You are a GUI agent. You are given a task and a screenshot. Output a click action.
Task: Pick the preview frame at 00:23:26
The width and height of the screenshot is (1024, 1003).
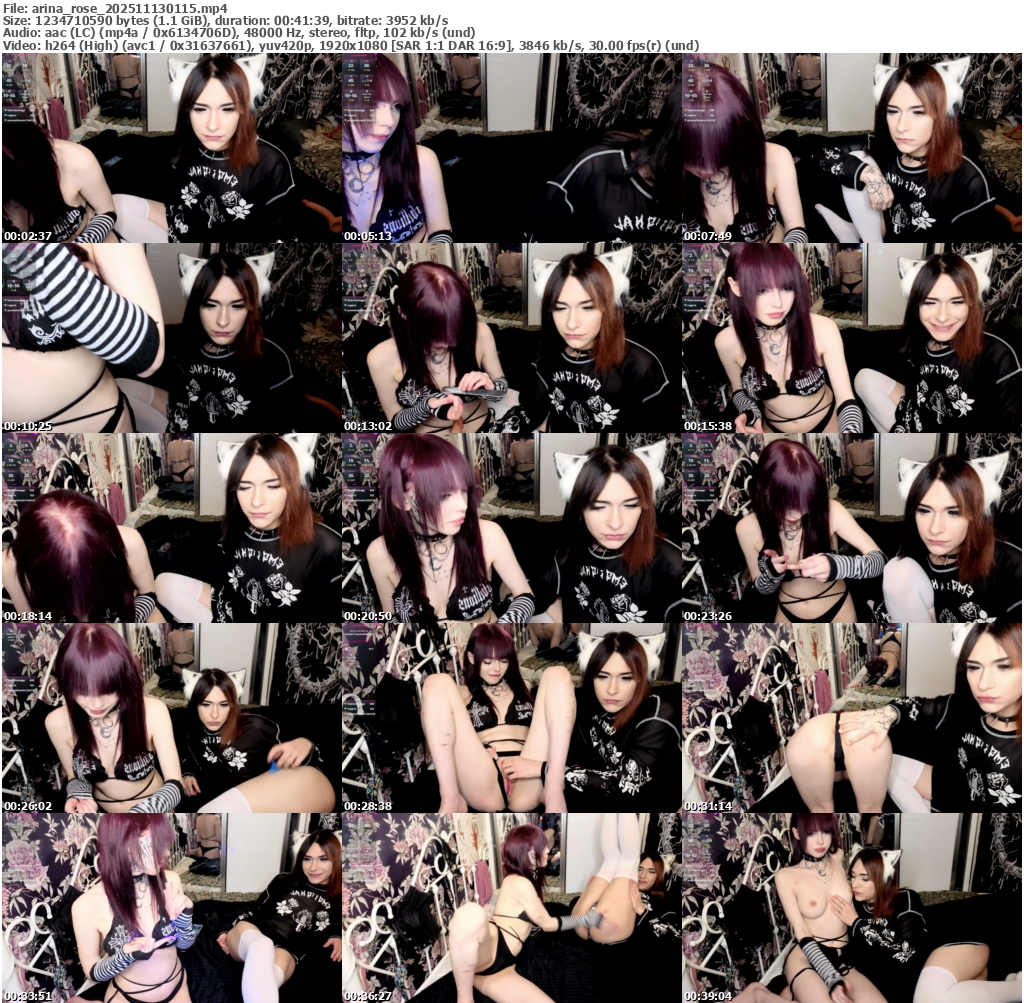coord(852,528)
